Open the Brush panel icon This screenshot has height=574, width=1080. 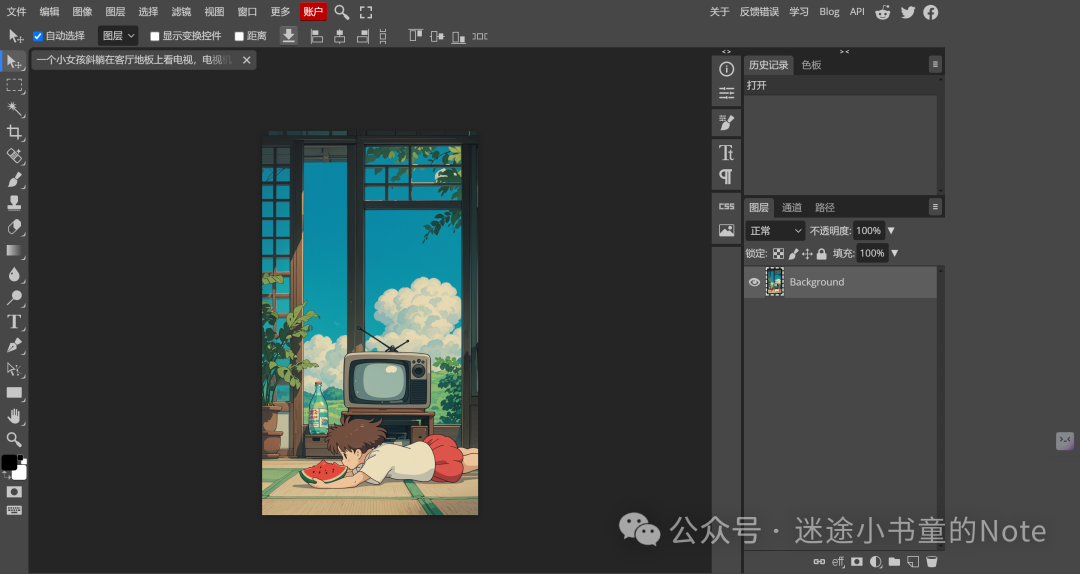coord(726,123)
